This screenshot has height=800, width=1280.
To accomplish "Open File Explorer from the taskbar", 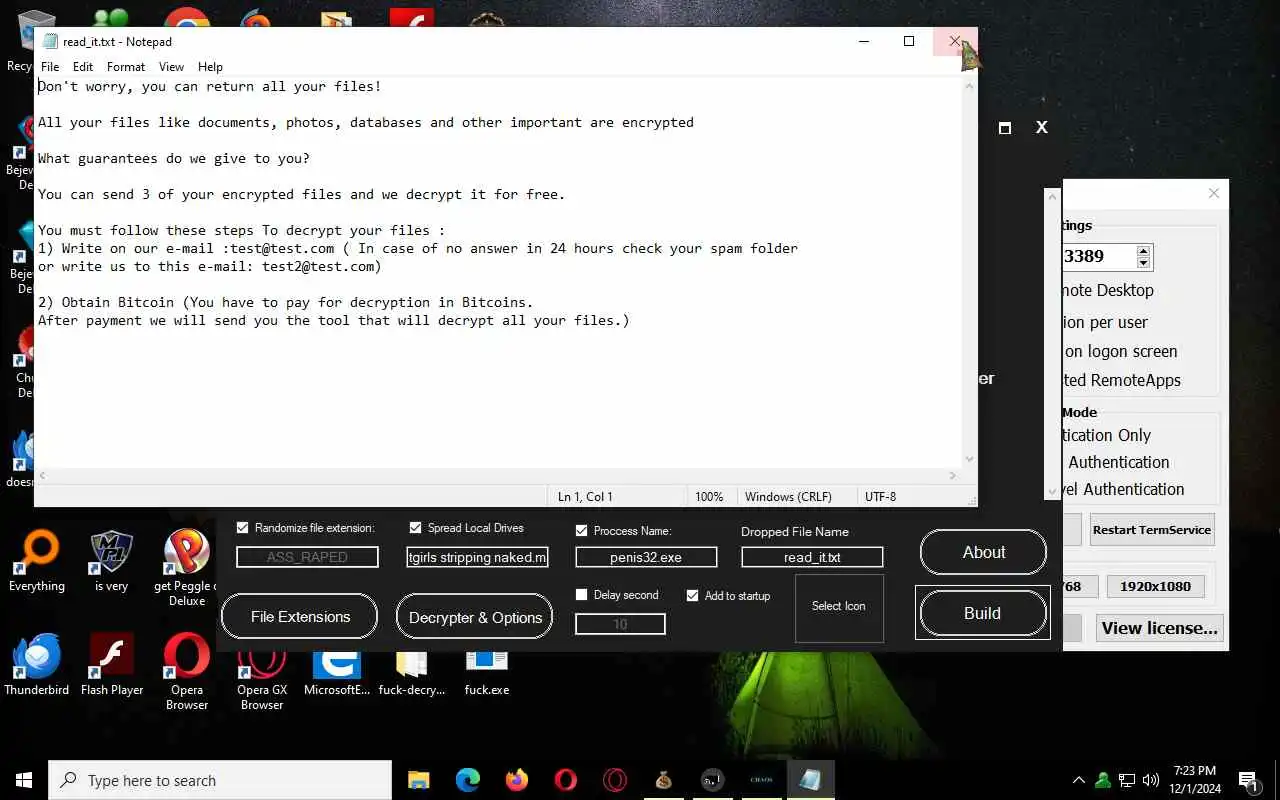I will pos(419,780).
